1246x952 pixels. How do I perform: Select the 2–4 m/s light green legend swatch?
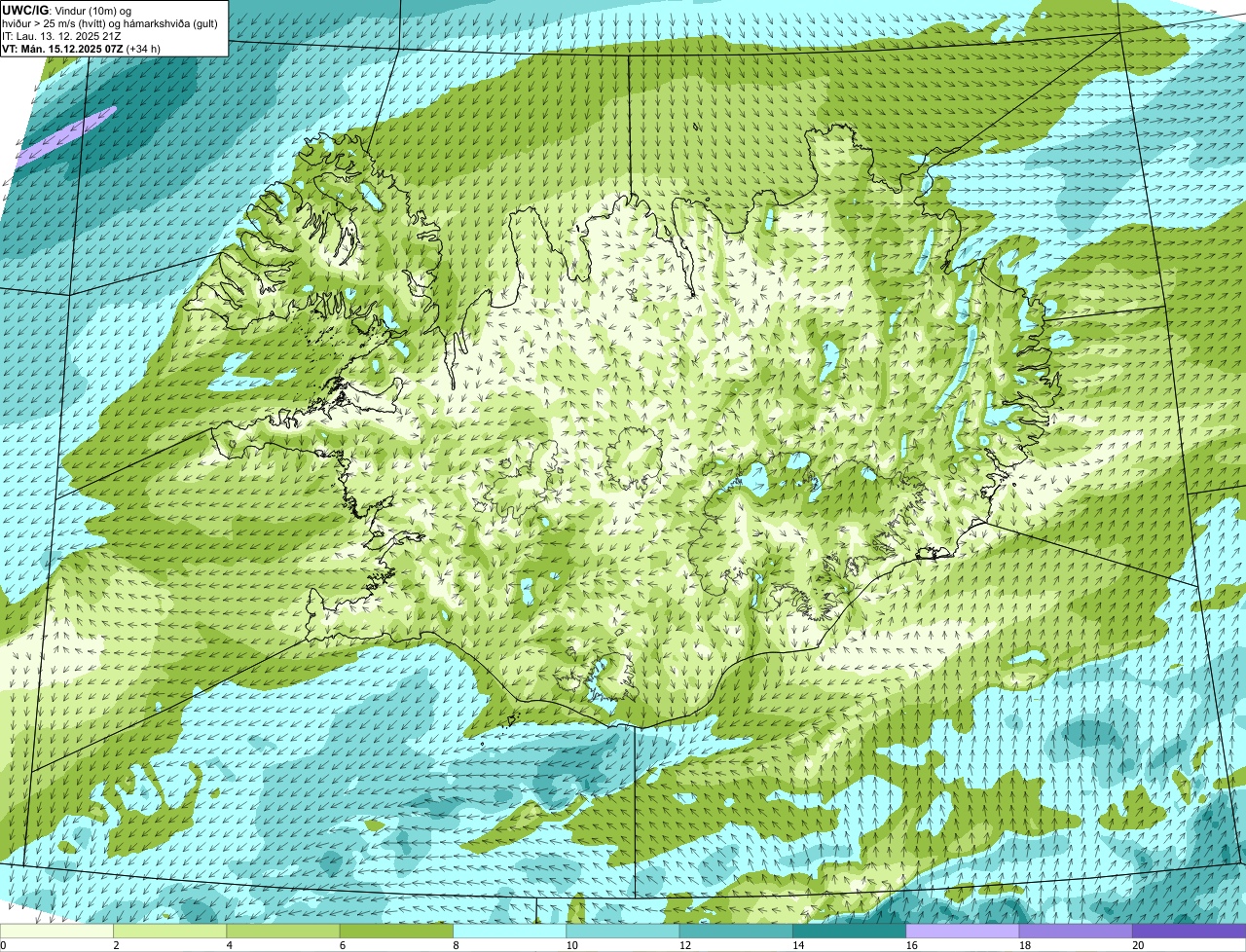169,932
